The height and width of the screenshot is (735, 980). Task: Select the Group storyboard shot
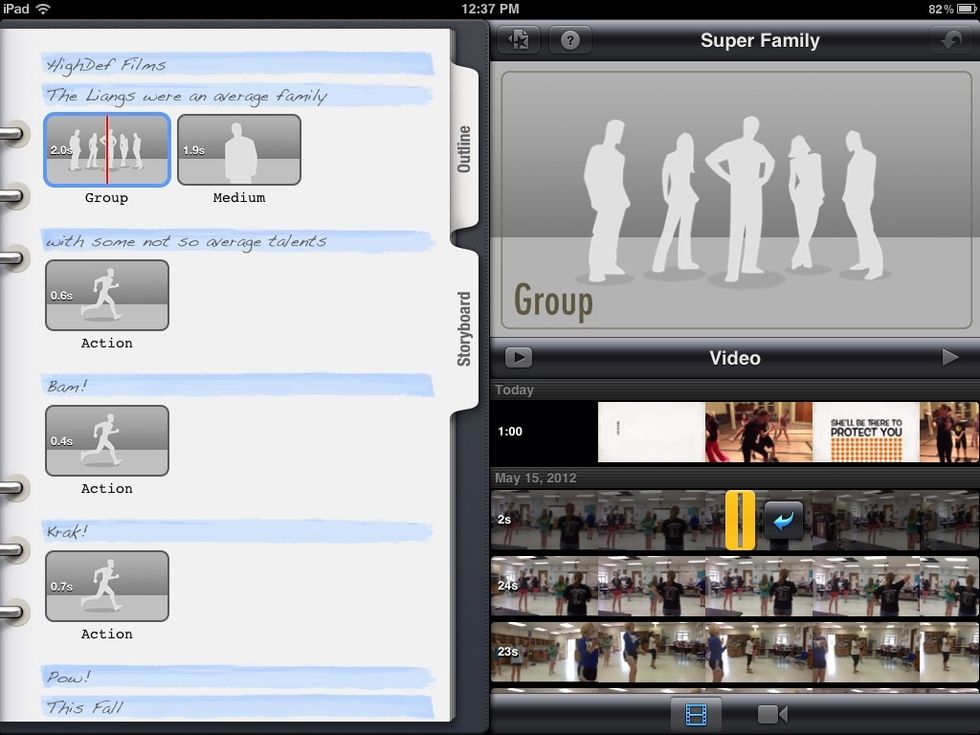[x=106, y=148]
